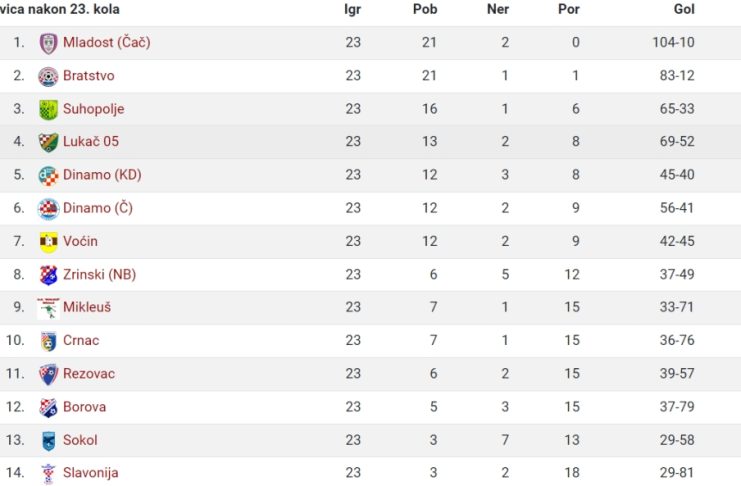The width and height of the screenshot is (741, 486).
Task: Click the Mikleuš club logo
Action: 48,308
